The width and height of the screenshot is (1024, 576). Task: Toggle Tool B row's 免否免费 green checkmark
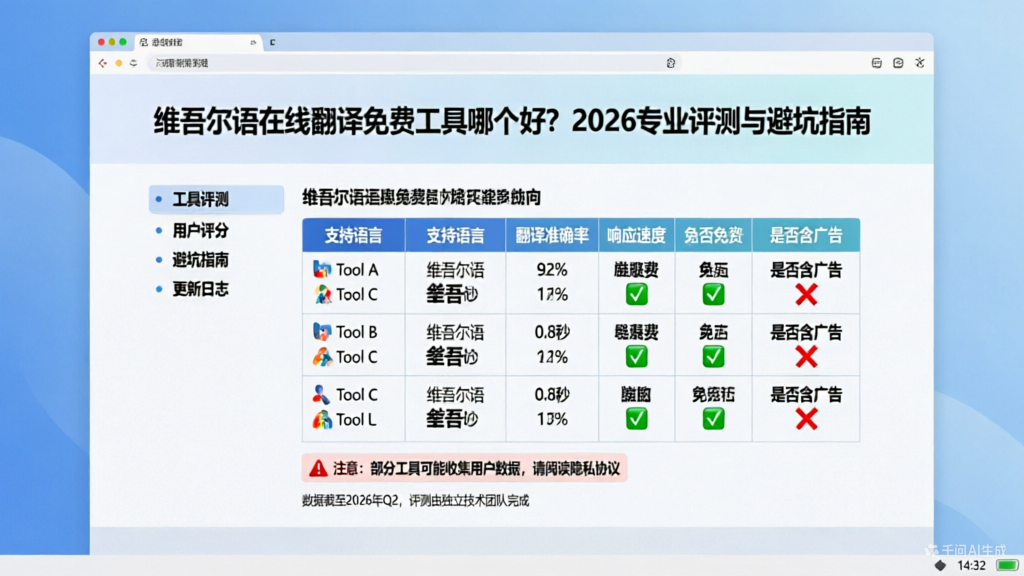tap(713, 357)
